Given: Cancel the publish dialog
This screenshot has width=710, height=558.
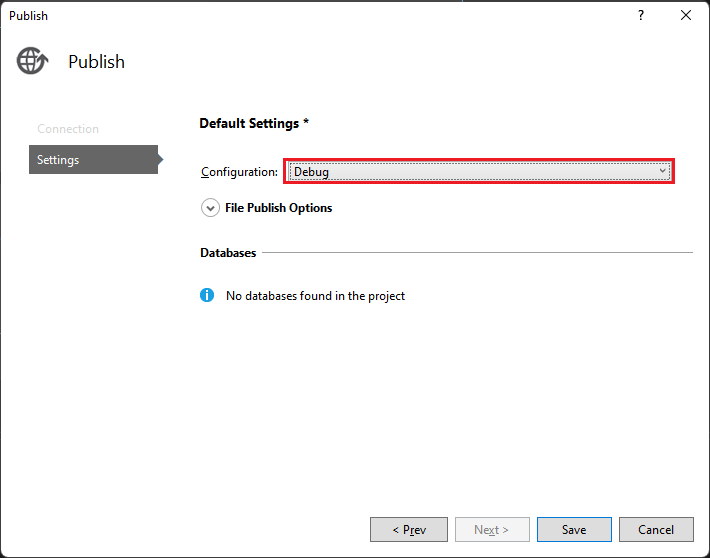Looking at the screenshot, I should pyautogui.click(x=656, y=530).
